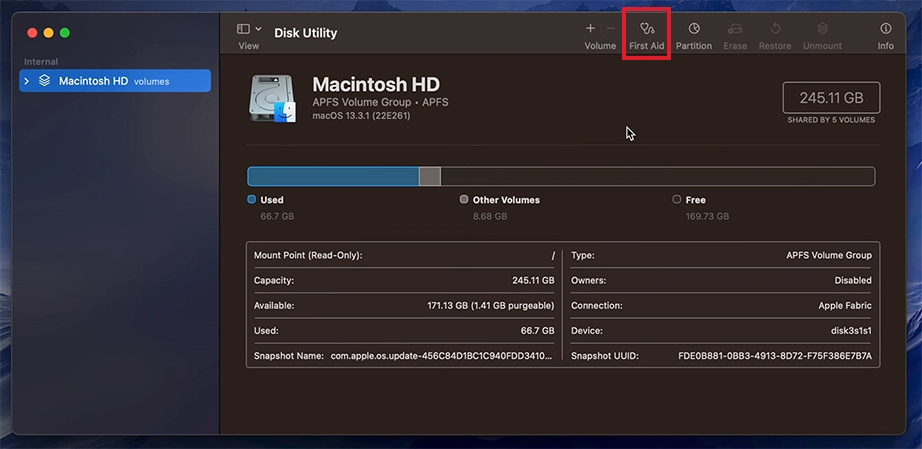Click the 'Used:' row label in table
Image resolution: width=922 pixels, height=449 pixels.
click(x=266, y=331)
